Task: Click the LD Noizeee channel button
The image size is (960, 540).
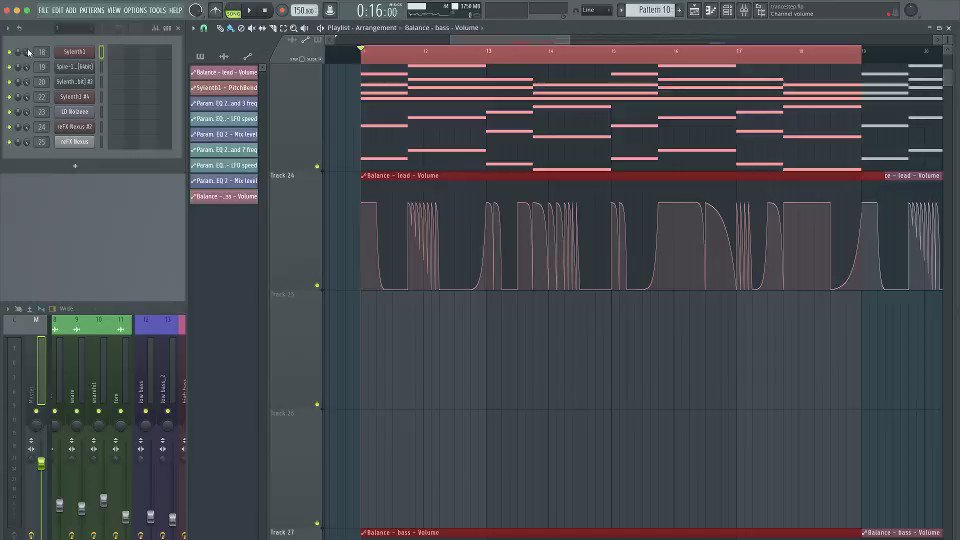Action: point(75,112)
